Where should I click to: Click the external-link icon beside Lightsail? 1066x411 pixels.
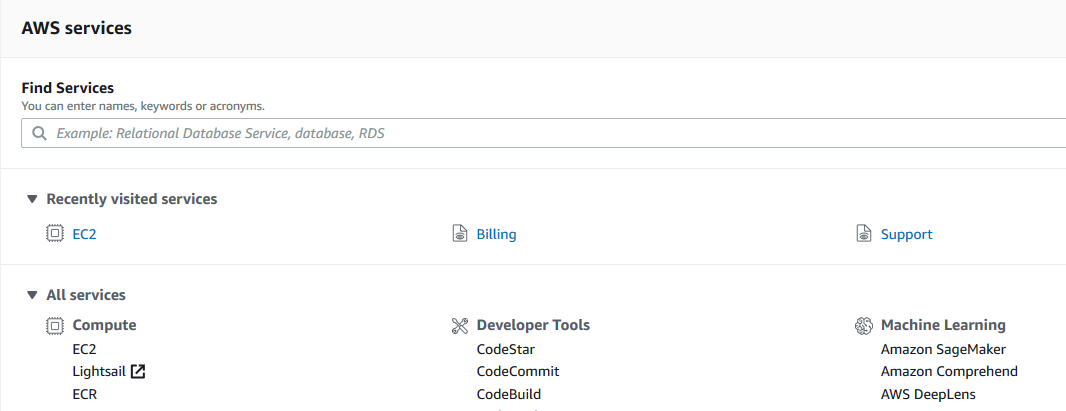click(x=138, y=372)
